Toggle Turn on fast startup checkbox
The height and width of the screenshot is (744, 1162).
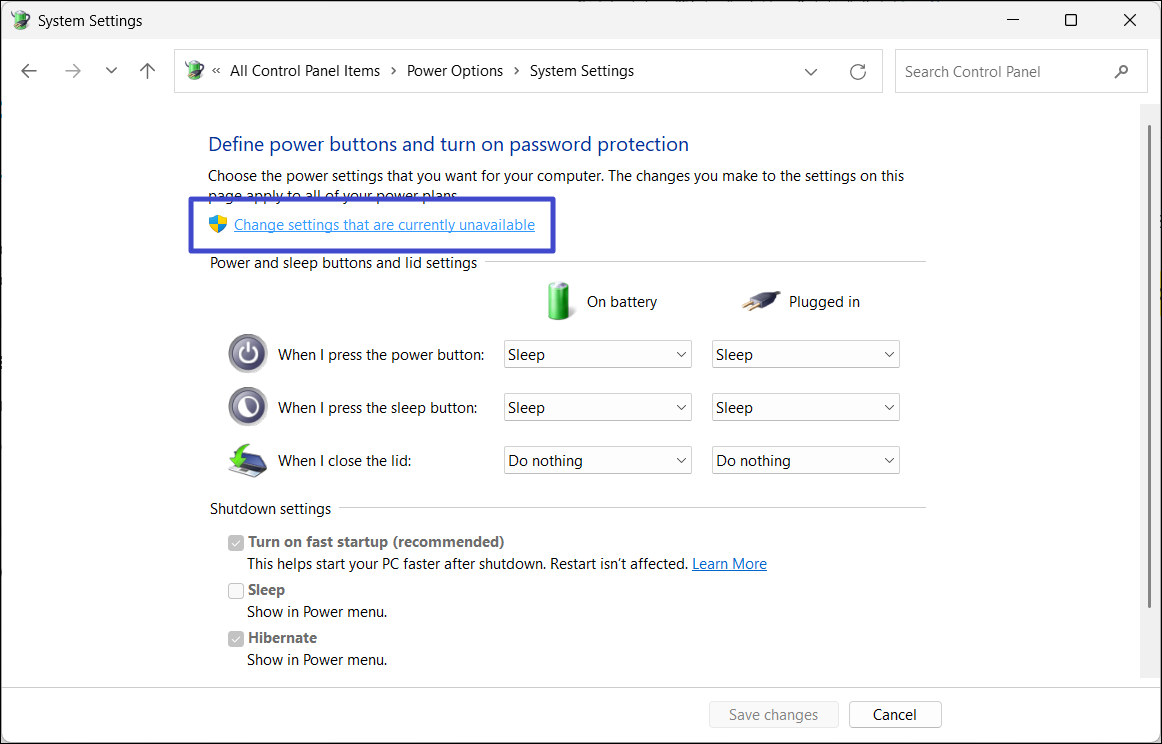tap(236, 543)
